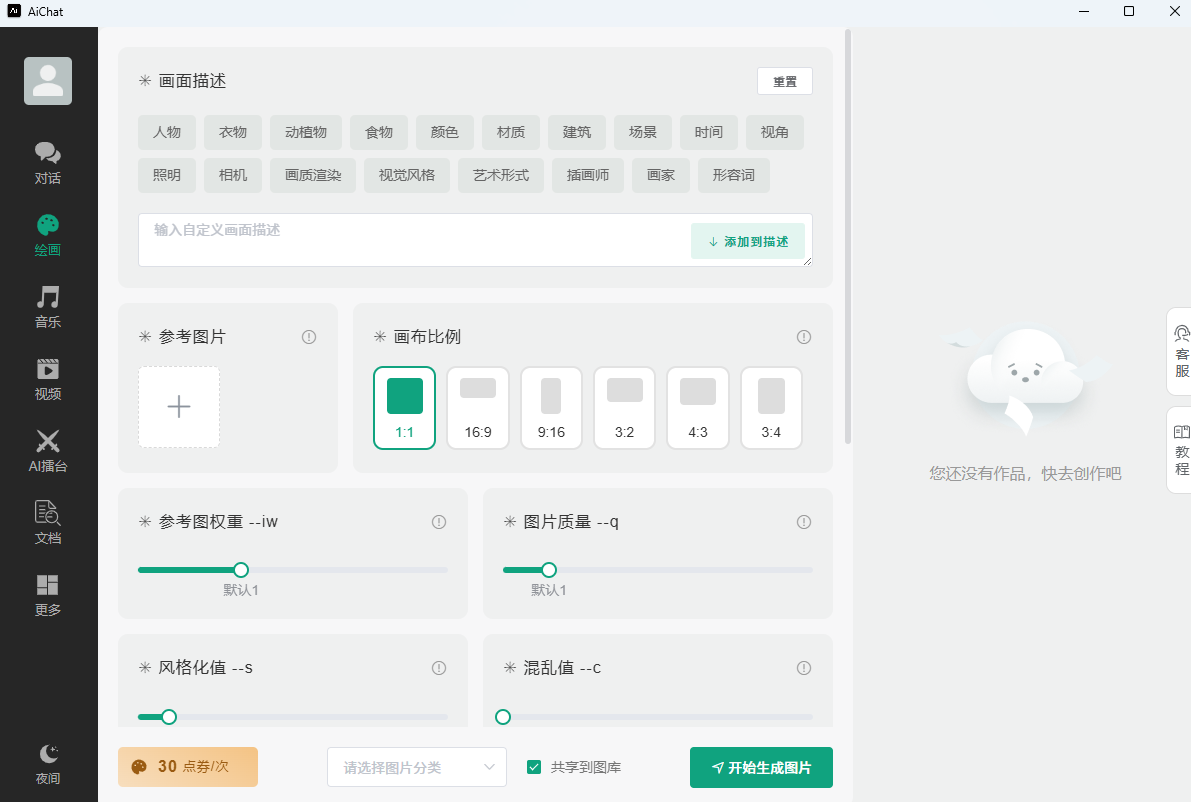Select the 9:16 canvas ratio
Image resolution: width=1191 pixels, height=802 pixels.
click(x=551, y=407)
